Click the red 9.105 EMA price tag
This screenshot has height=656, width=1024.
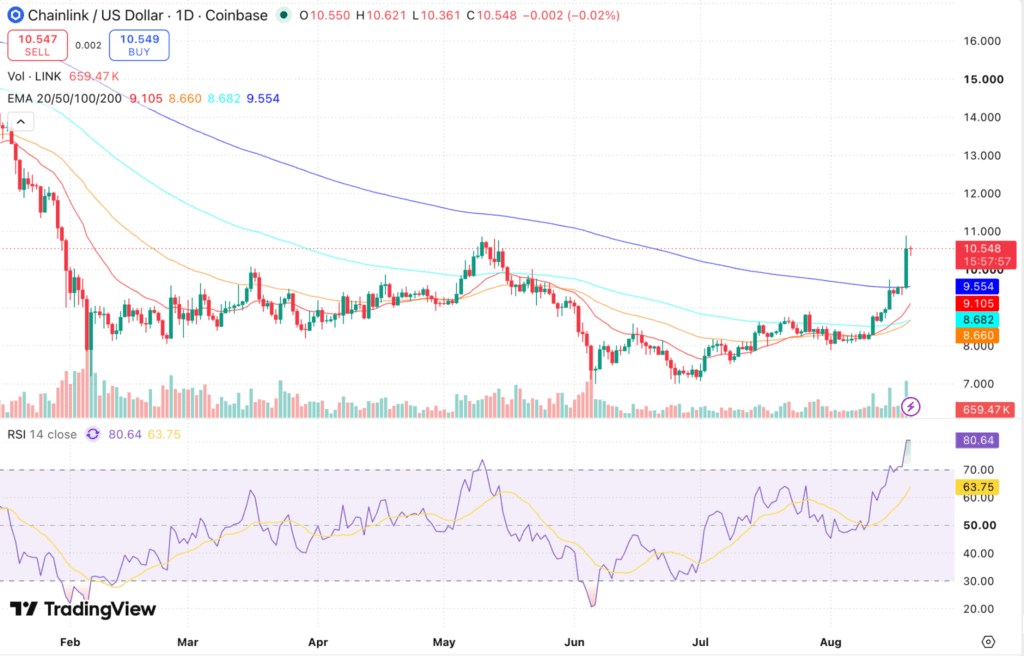977,303
